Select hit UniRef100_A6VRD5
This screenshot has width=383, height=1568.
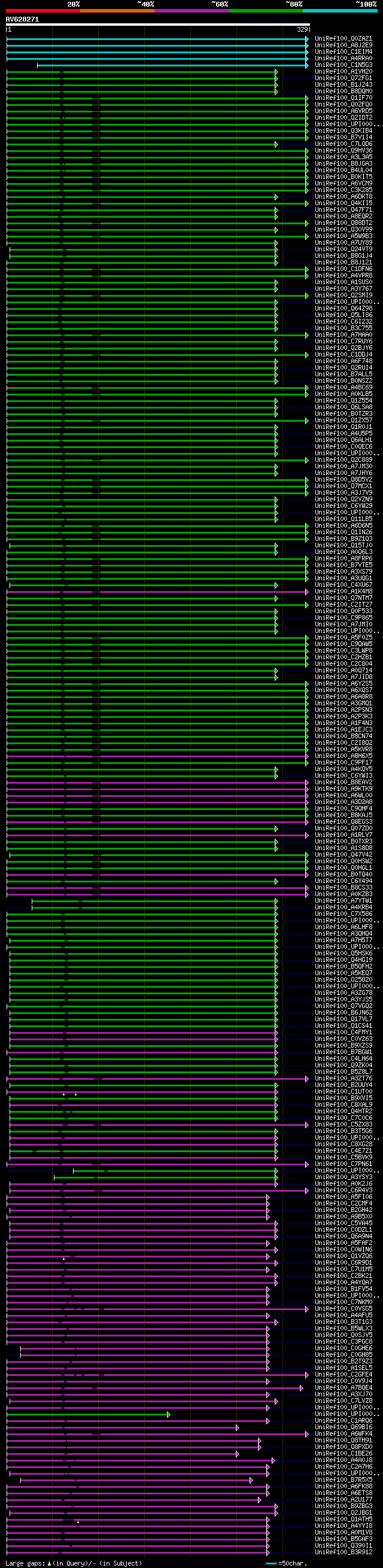tap(344, 111)
